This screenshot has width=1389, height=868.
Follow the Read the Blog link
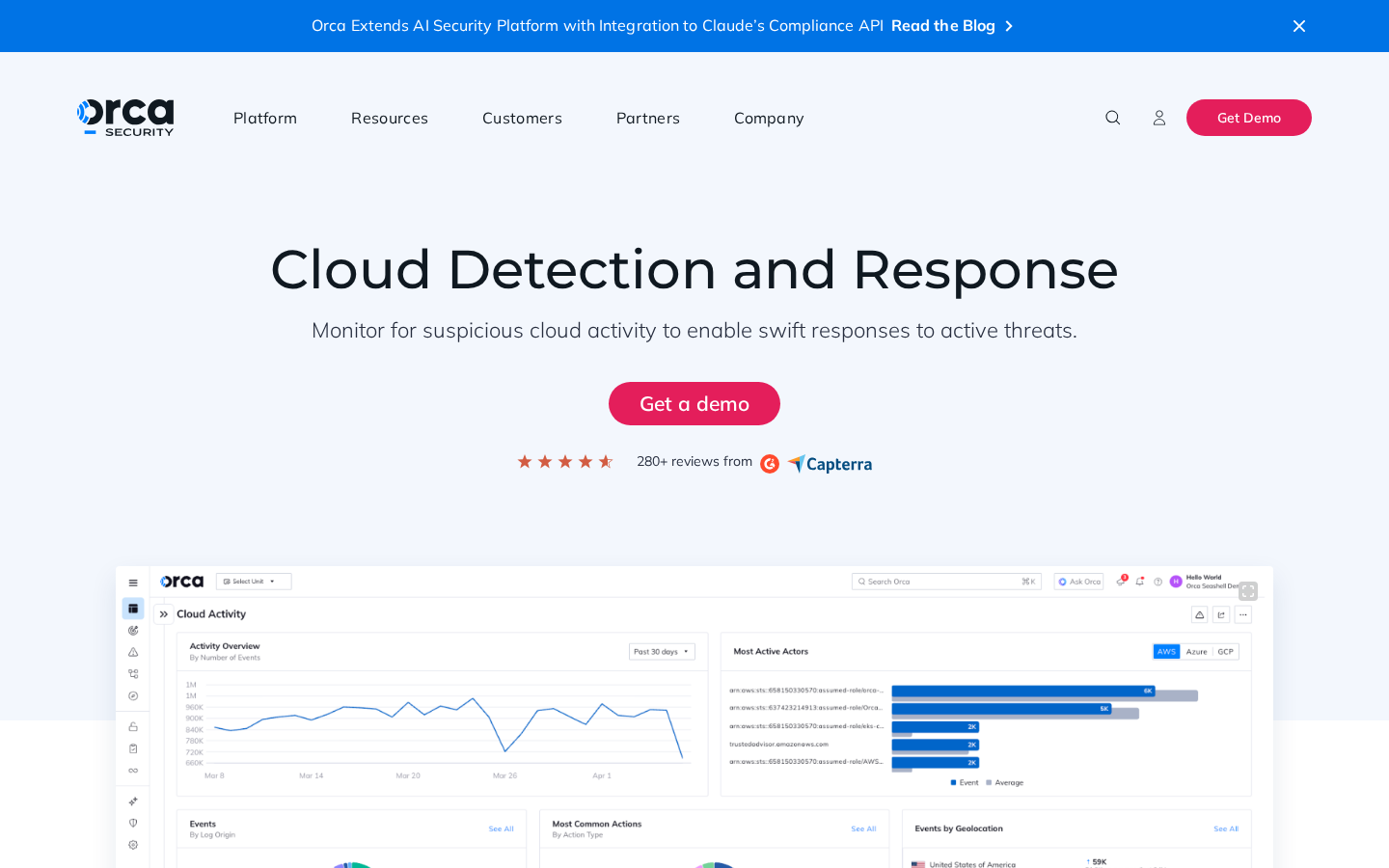(x=952, y=26)
